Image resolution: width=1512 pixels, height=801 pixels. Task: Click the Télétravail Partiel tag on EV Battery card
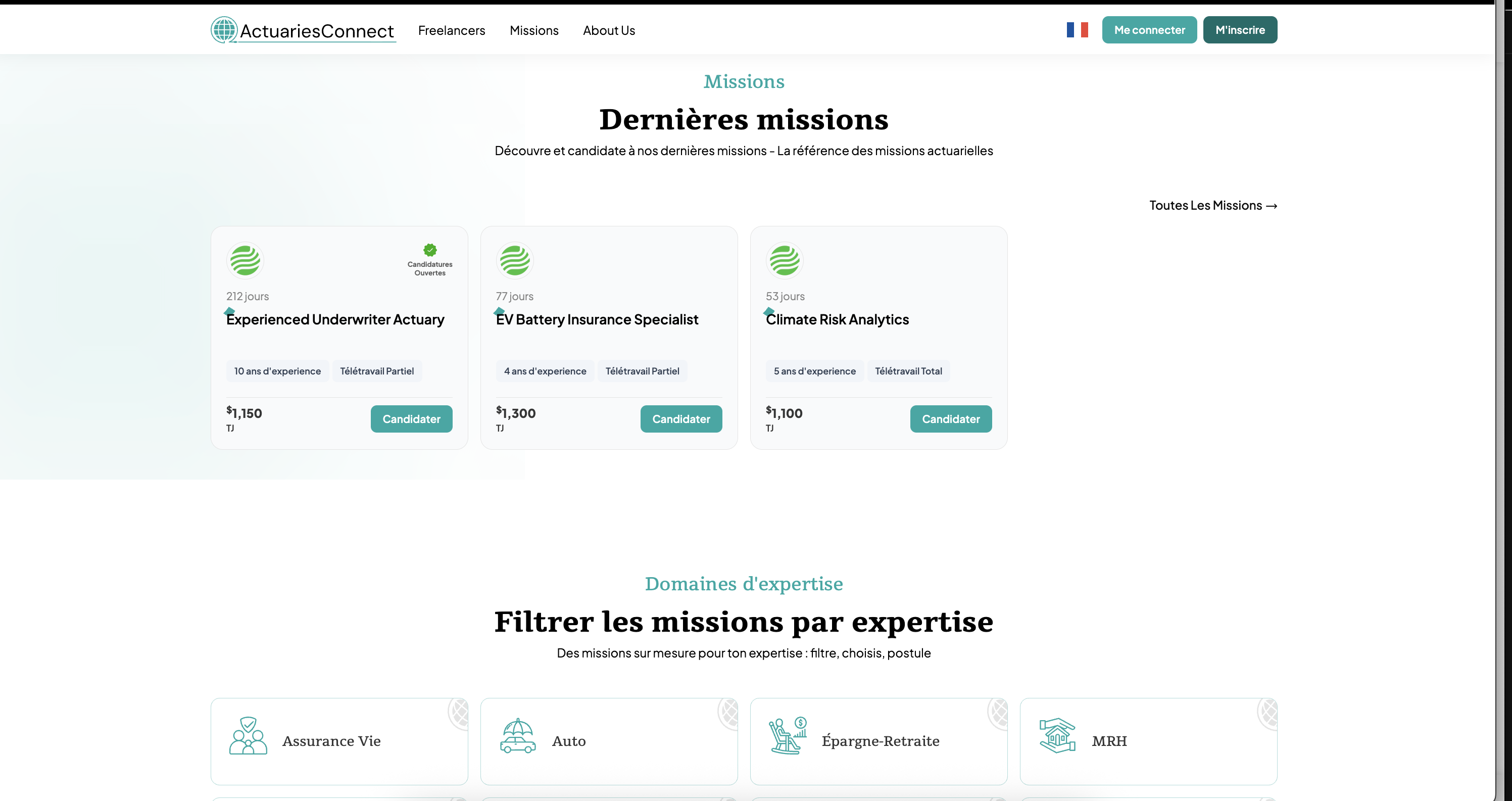coord(642,371)
